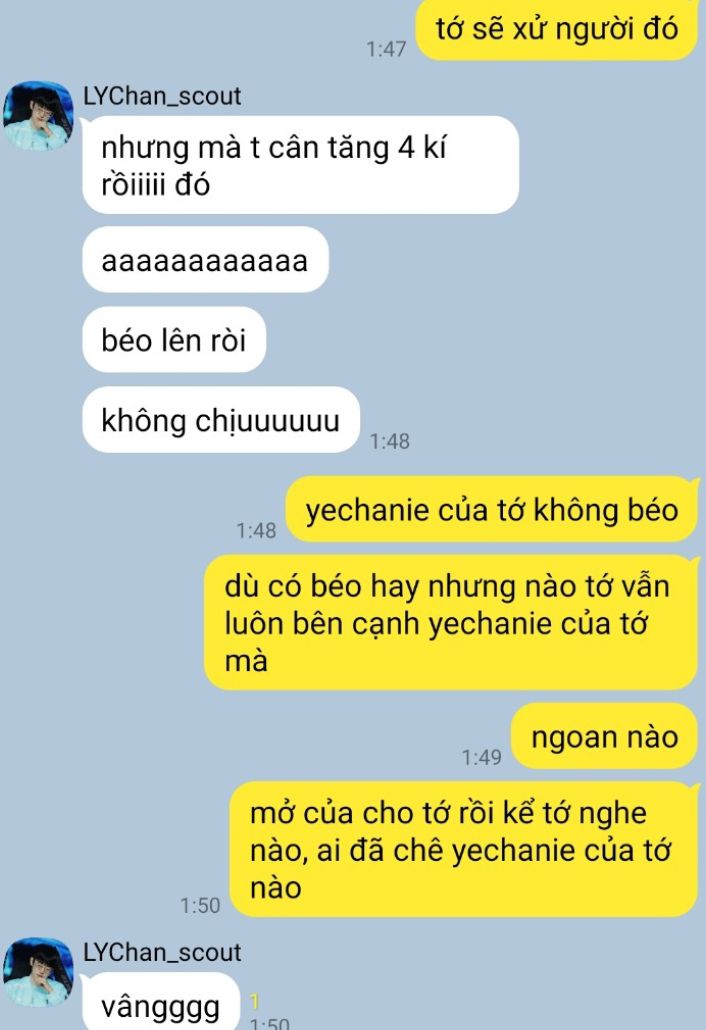
Task: Tap the 'ngoan nào' yellow bubble
Action: point(604,736)
